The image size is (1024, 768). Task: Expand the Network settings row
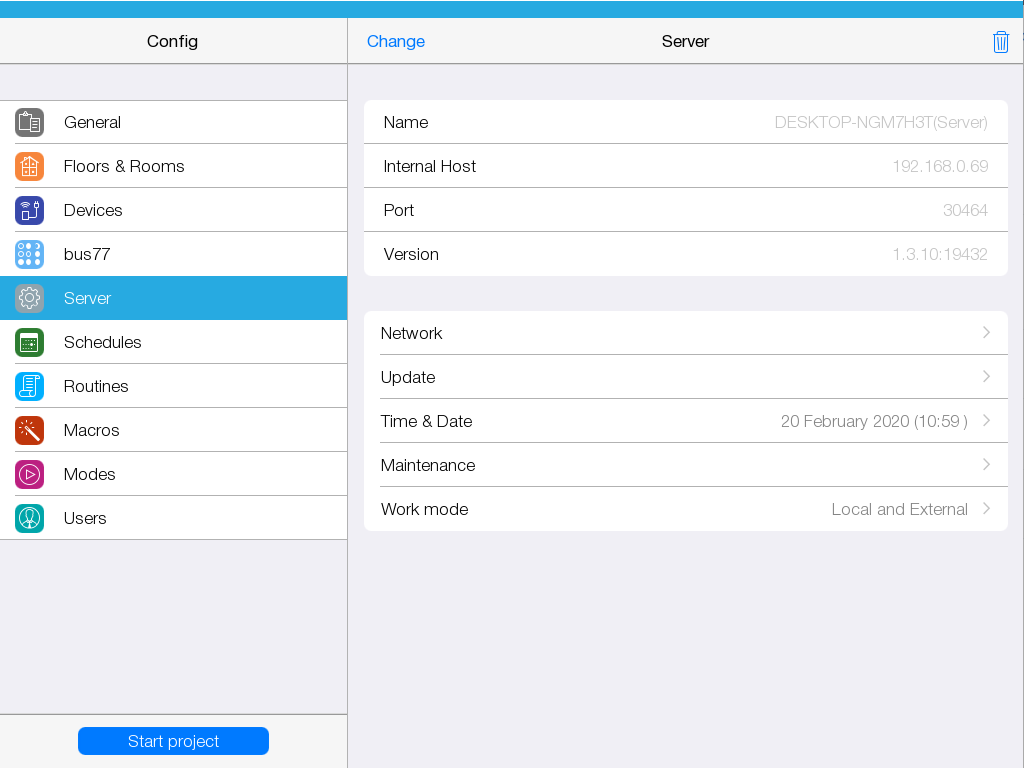[685, 333]
